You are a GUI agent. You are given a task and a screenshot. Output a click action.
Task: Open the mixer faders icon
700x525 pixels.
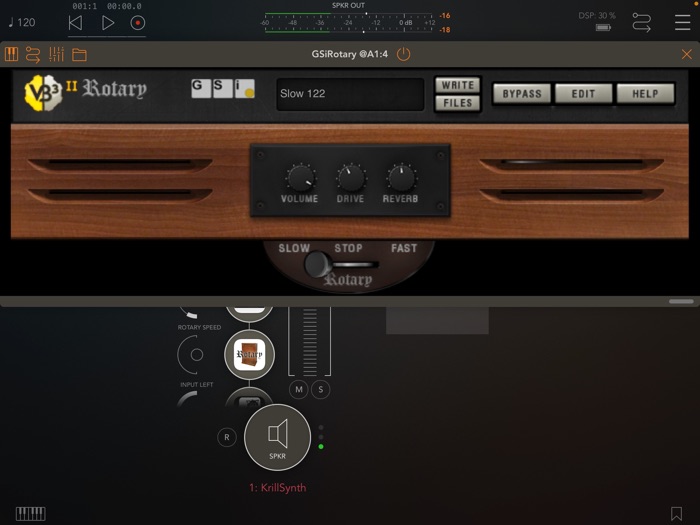coord(56,54)
